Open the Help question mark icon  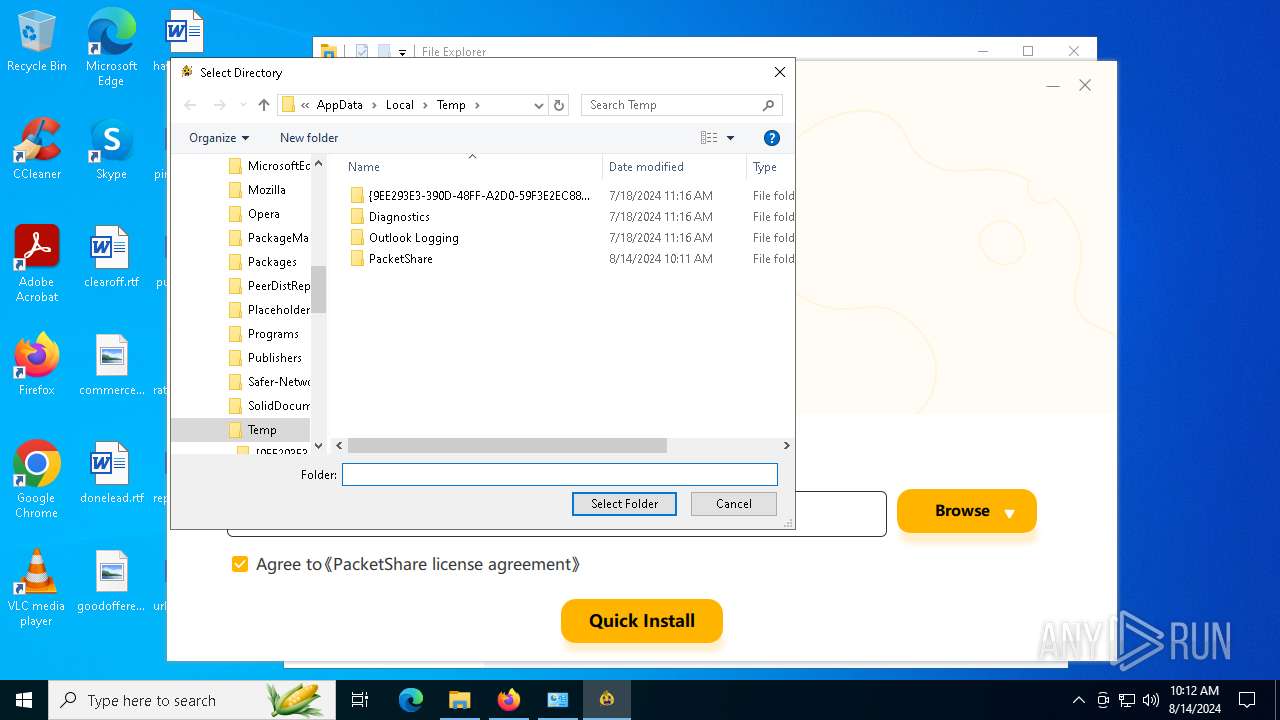click(x=771, y=138)
